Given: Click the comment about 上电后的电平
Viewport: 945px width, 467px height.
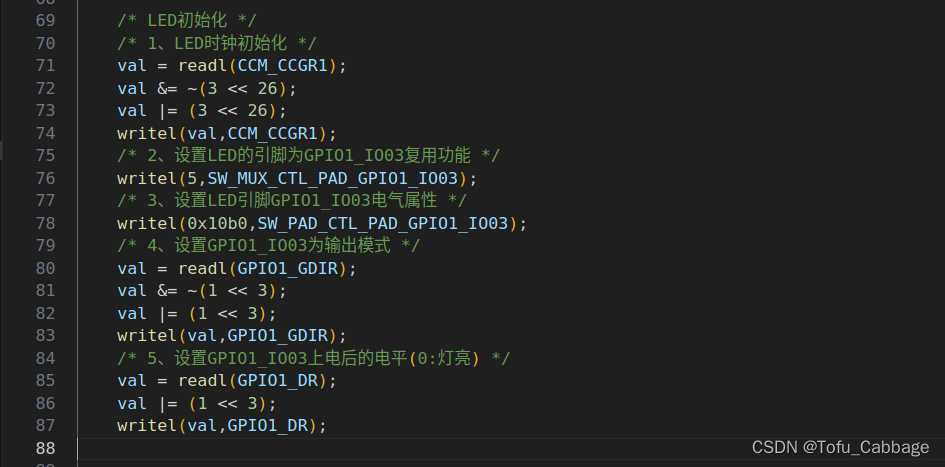Looking at the screenshot, I should pyautogui.click(x=313, y=359).
